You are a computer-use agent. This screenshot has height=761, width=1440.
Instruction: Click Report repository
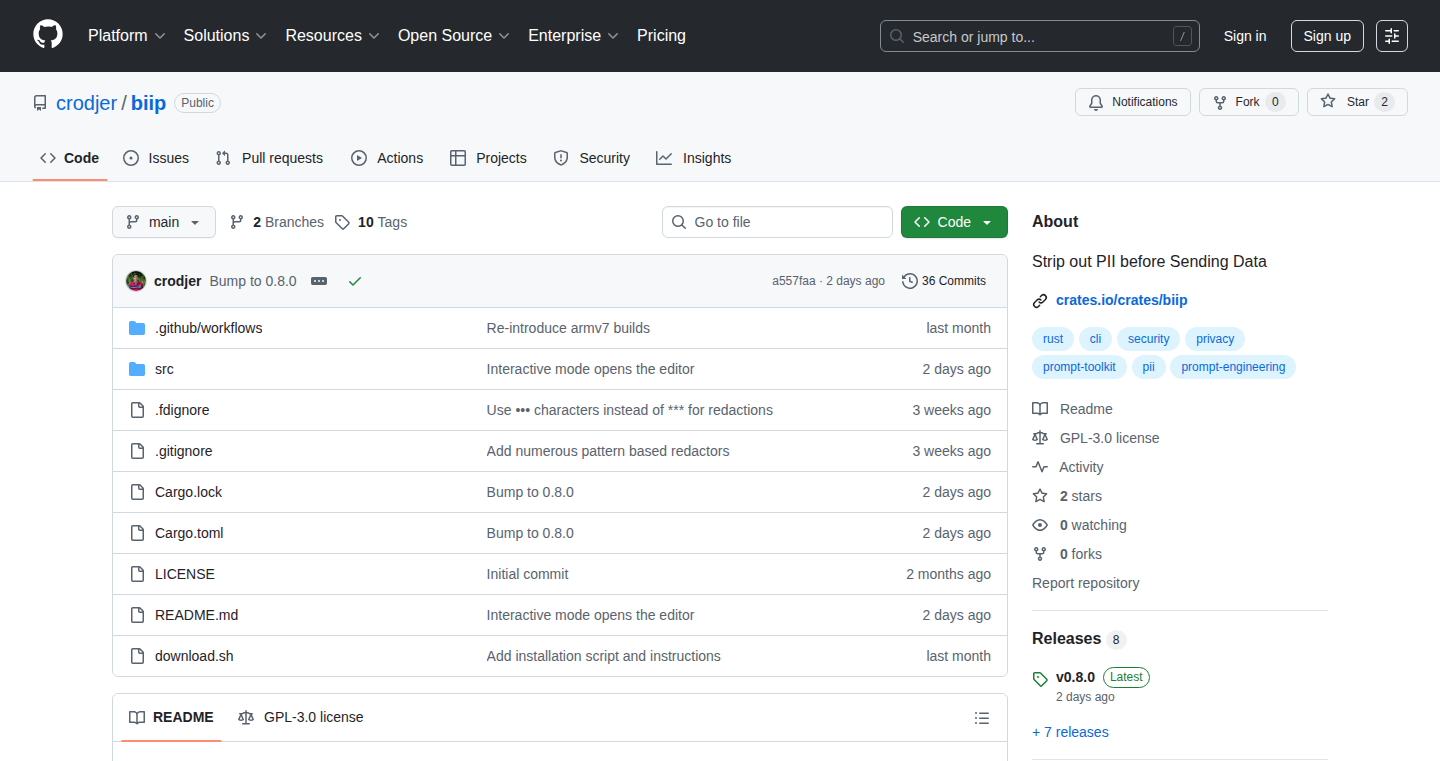coord(1086,583)
